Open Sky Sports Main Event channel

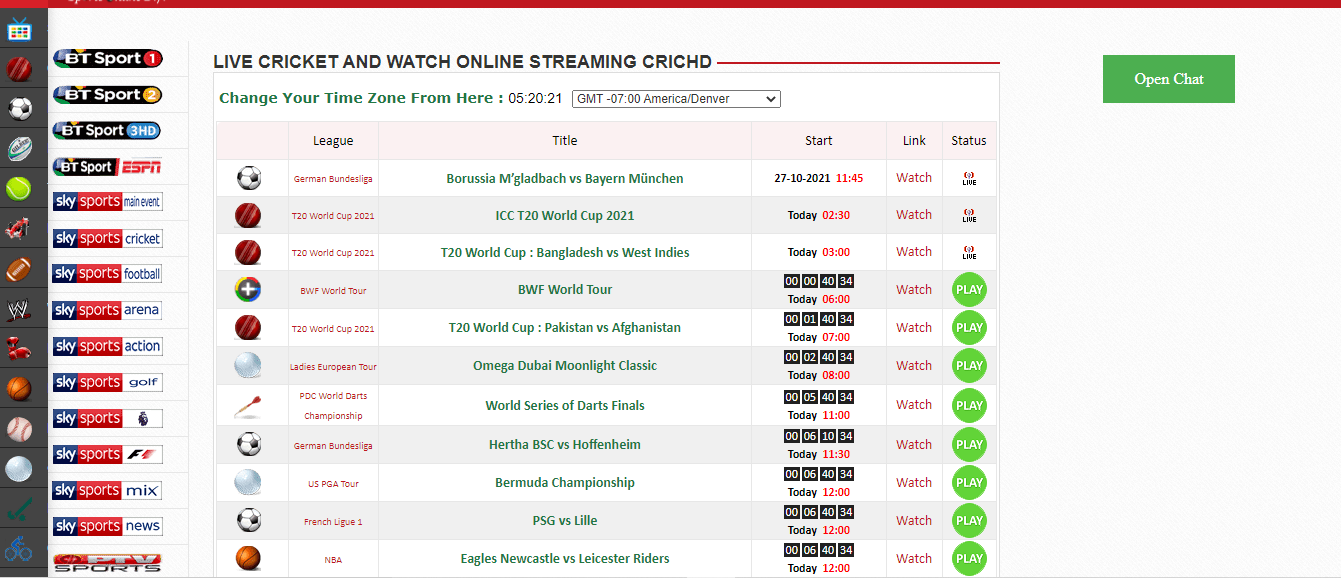107,202
